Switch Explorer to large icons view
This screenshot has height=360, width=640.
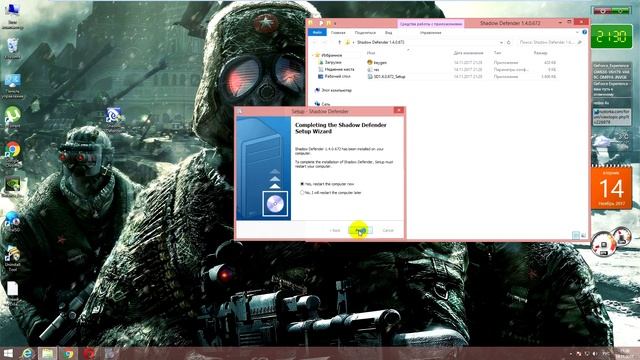583,235
